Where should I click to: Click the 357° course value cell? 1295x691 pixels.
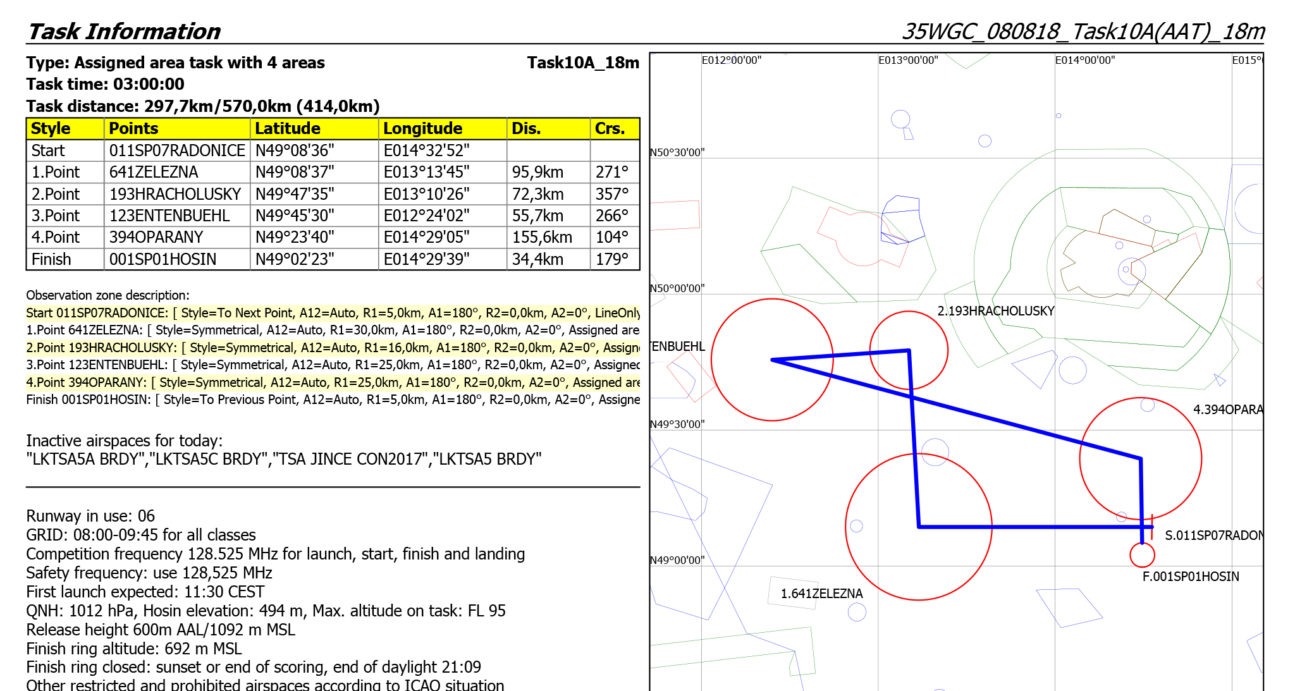tap(611, 194)
